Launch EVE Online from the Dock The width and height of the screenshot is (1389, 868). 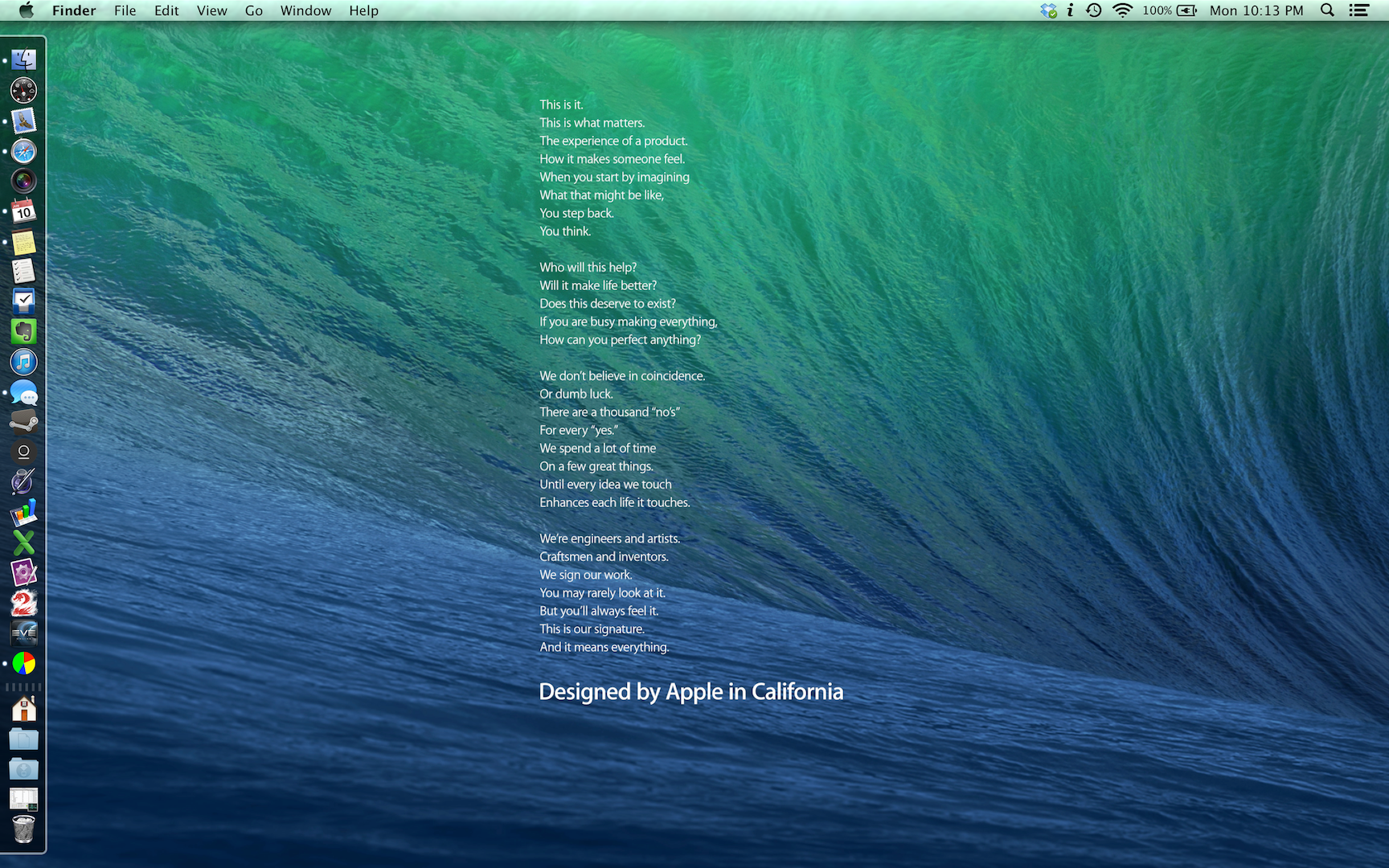pos(24,633)
